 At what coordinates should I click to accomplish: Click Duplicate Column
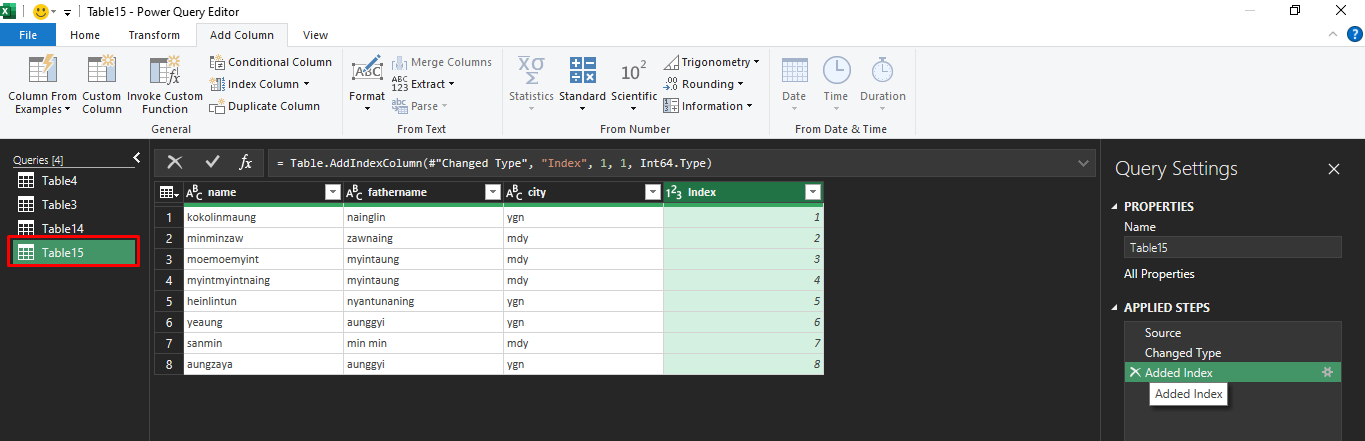265,106
